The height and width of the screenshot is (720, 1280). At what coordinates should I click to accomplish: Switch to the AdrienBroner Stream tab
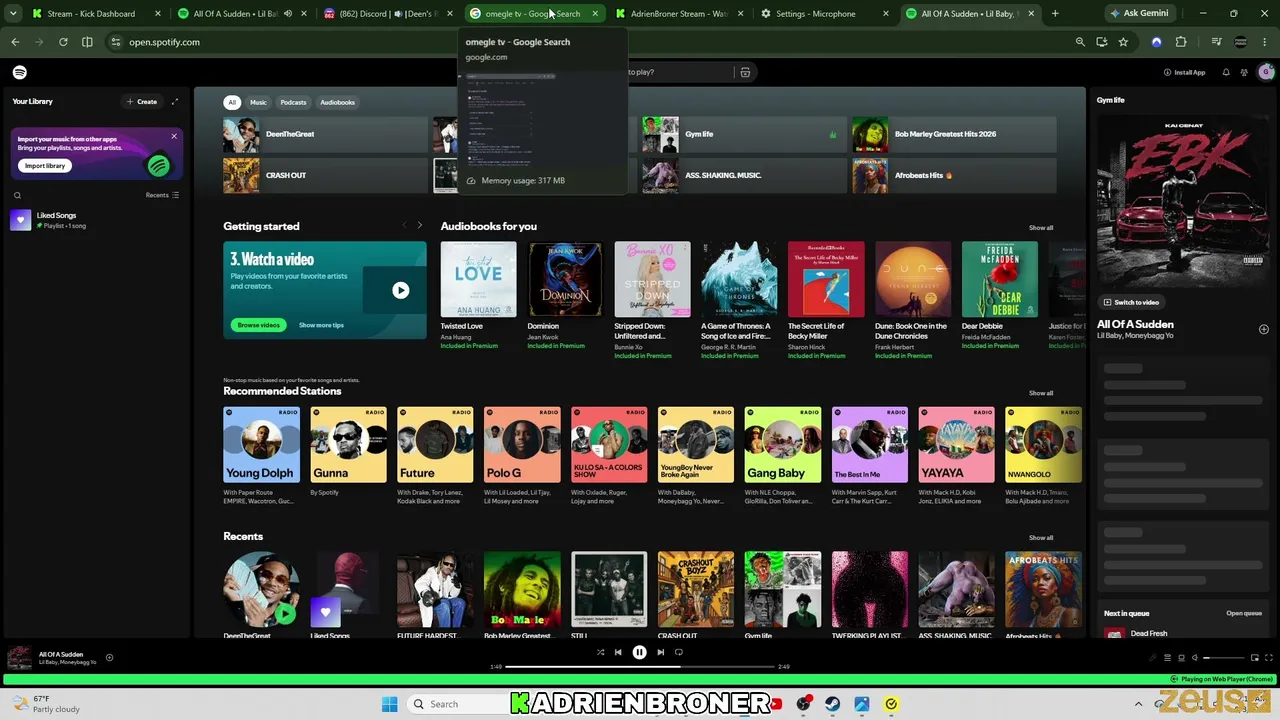[x=679, y=14]
